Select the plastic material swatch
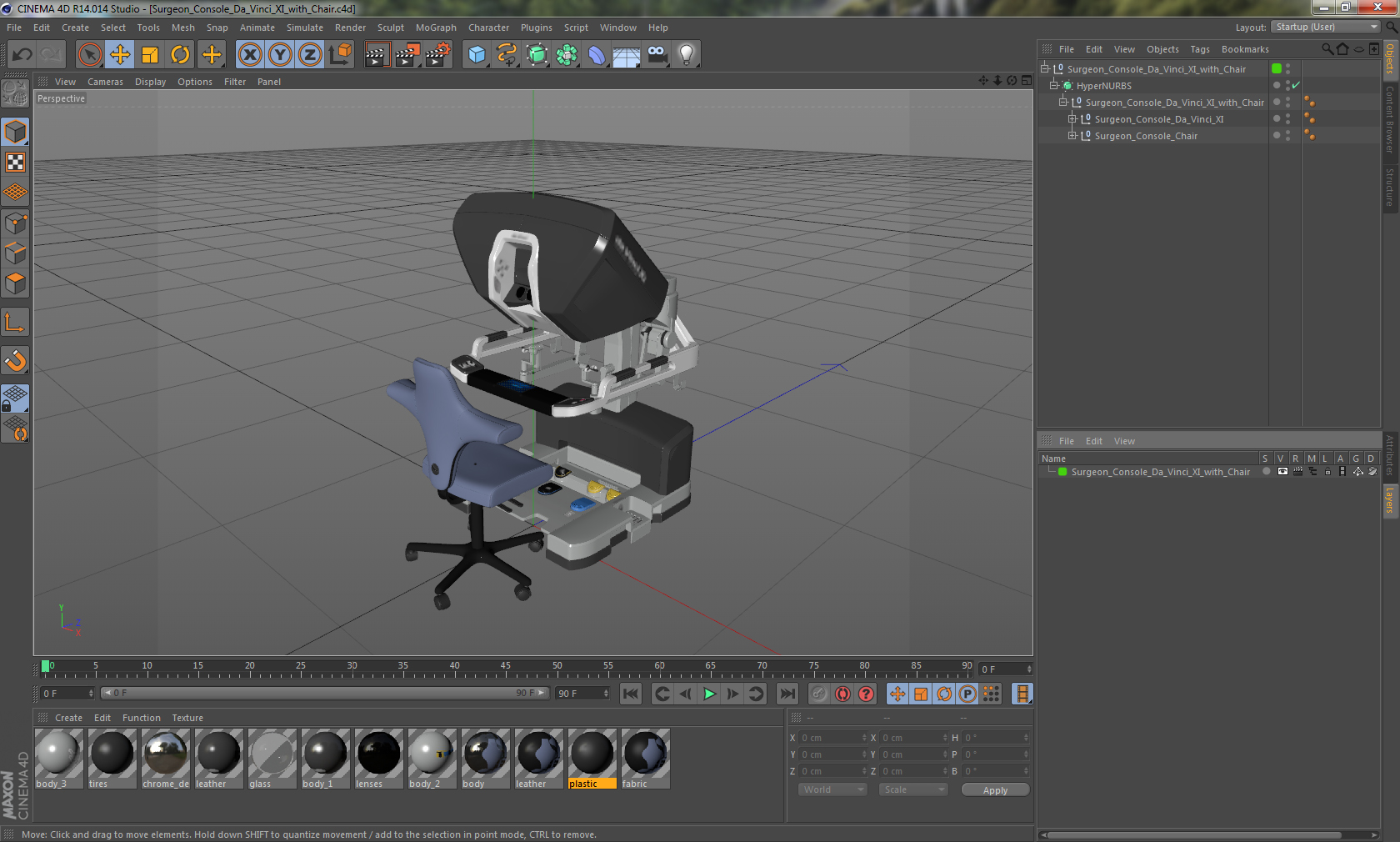This screenshot has height=842, width=1400. click(x=592, y=758)
